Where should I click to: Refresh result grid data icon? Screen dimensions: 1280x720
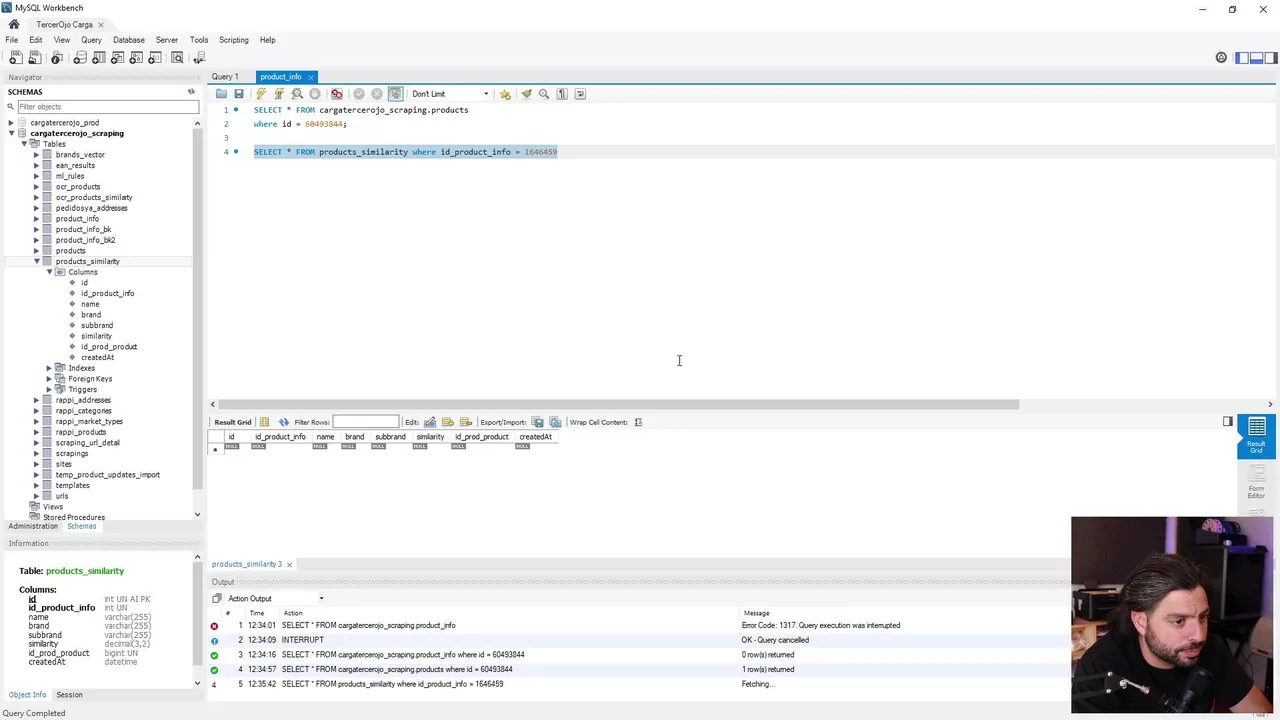point(284,422)
